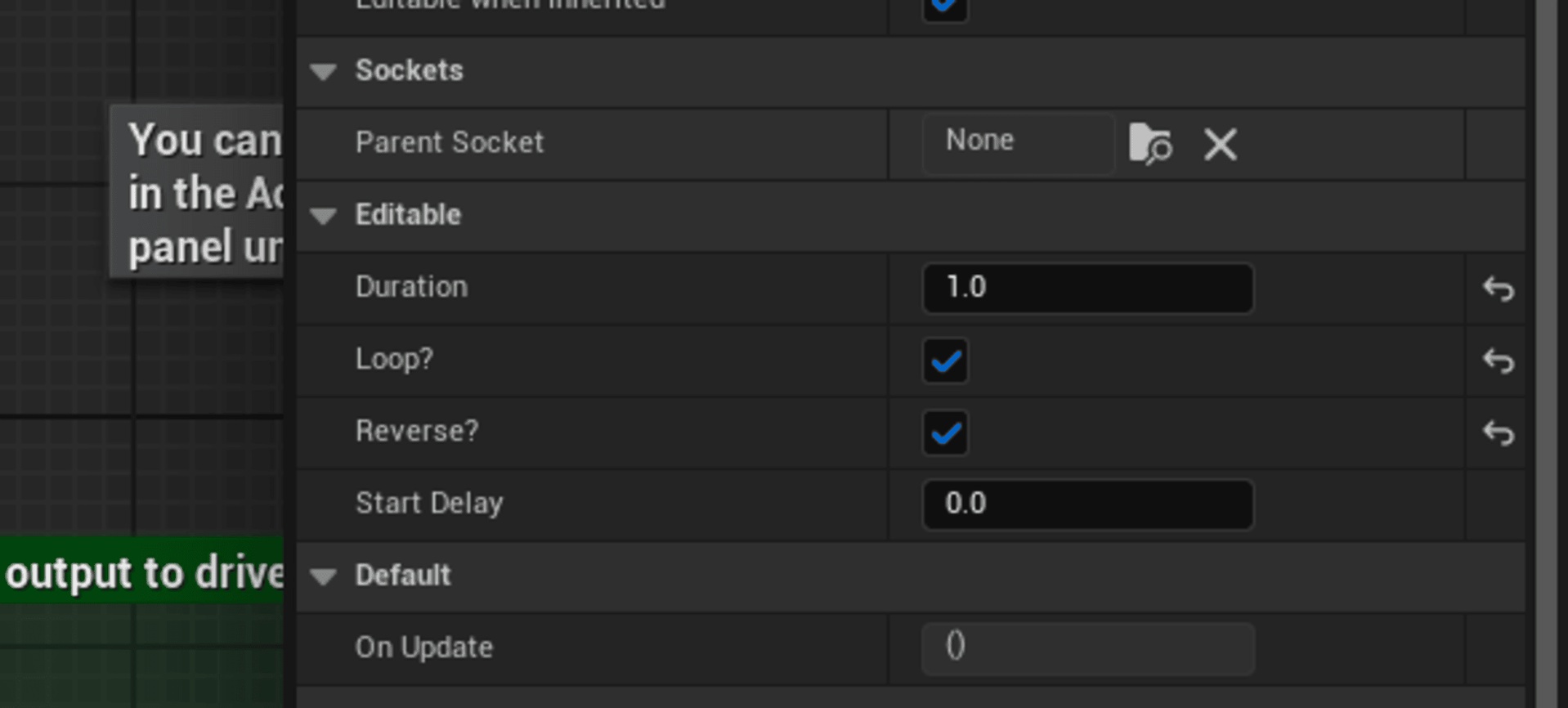Click the Sockets category header label
Viewport: 1568px width, 708px height.
[409, 71]
